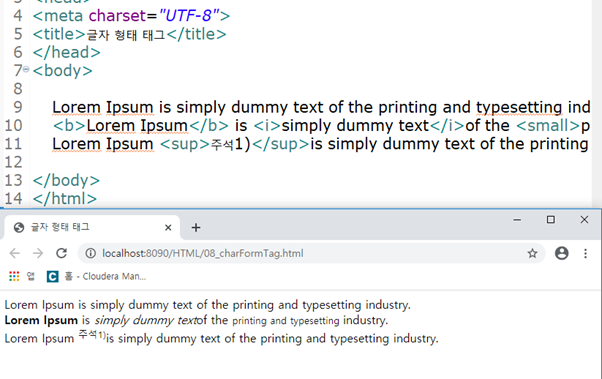Bookmark this page with star icon
602x379 pixels.
click(532, 253)
